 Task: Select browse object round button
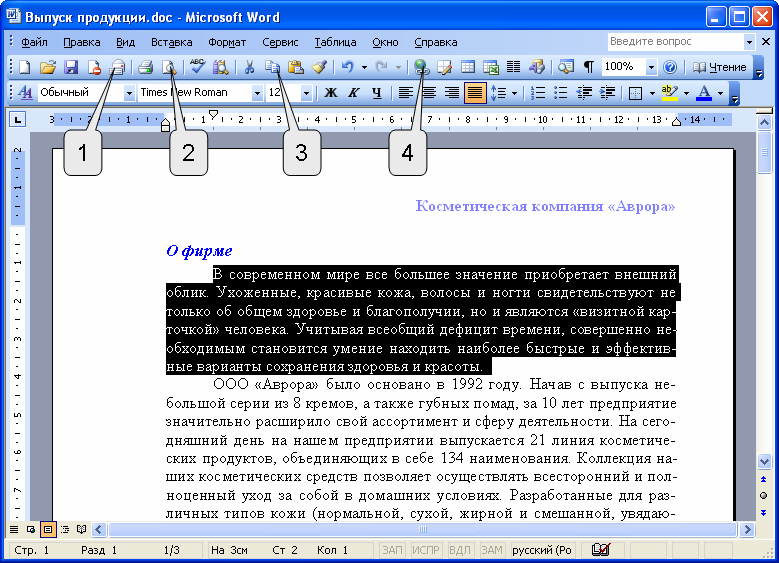point(764,495)
